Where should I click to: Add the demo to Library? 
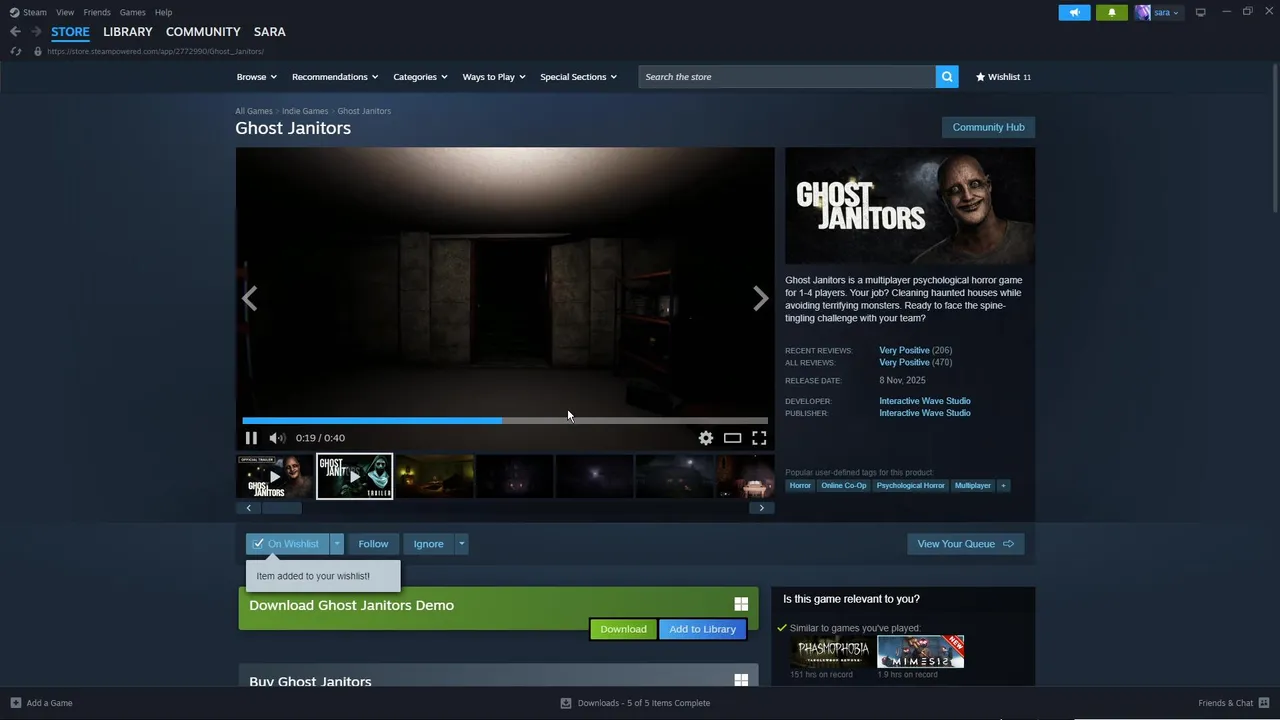(x=702, y=629)
